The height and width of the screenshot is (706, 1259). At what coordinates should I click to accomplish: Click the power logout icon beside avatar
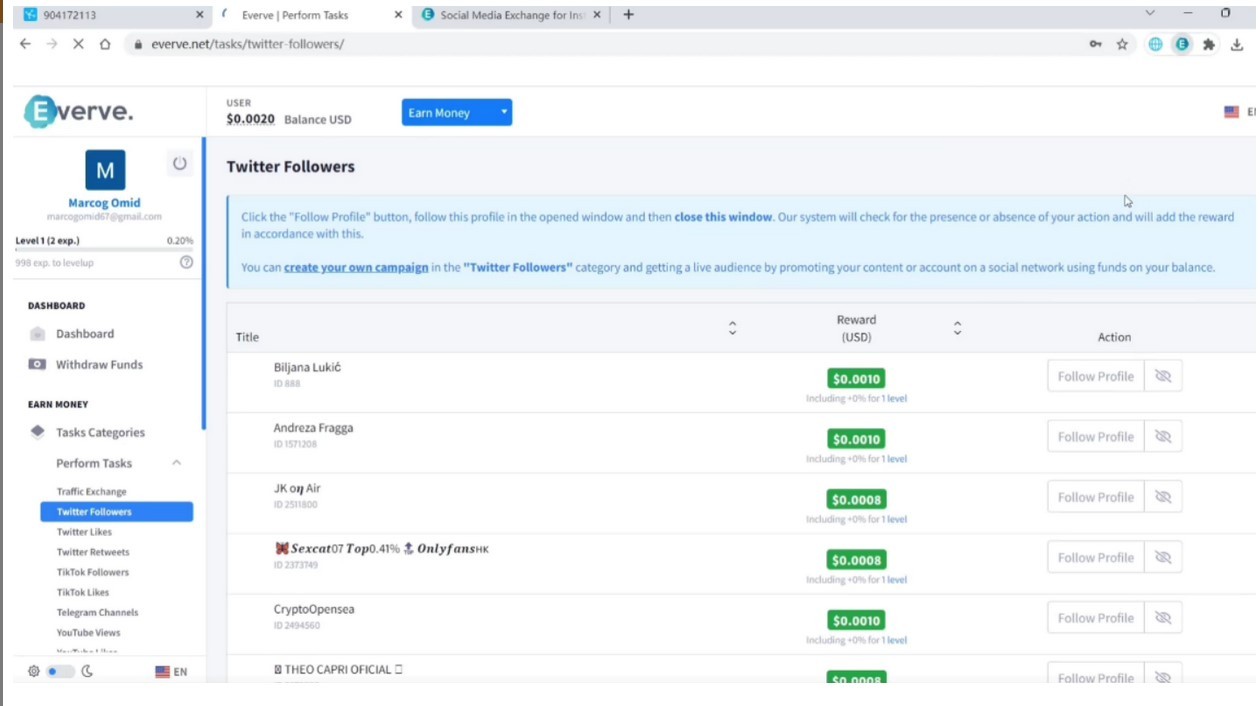click(x=180, y=163)
